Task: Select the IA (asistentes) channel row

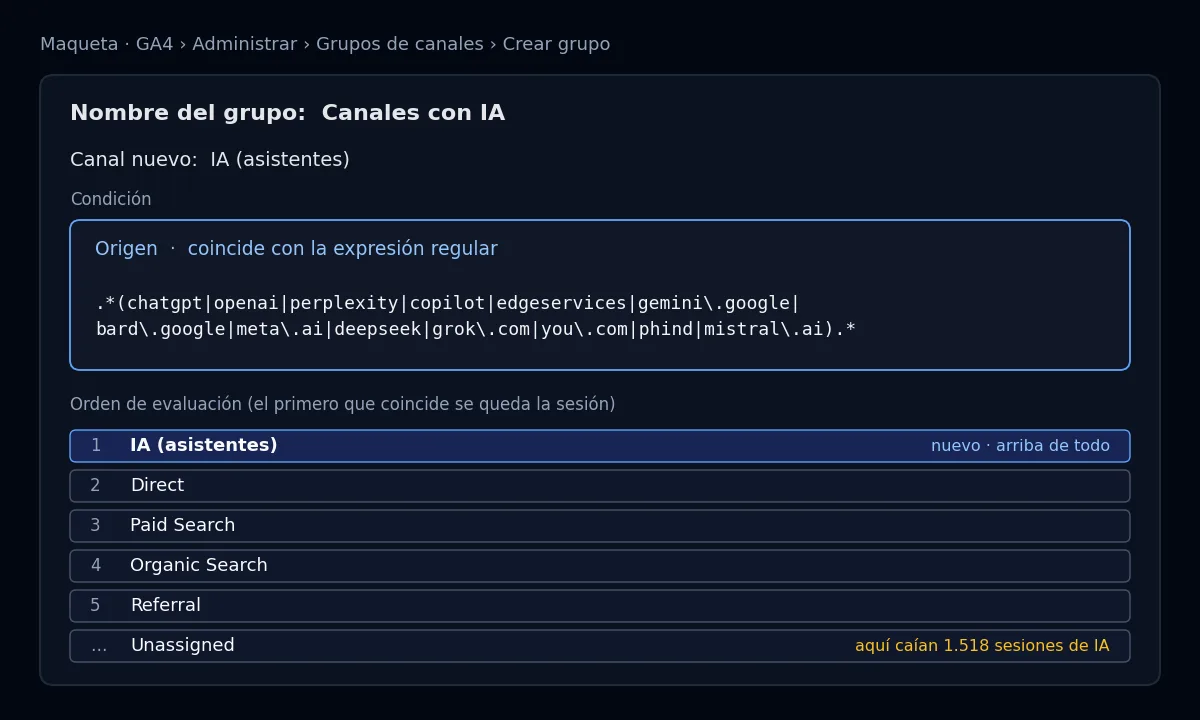Action: tap(600, 446)
